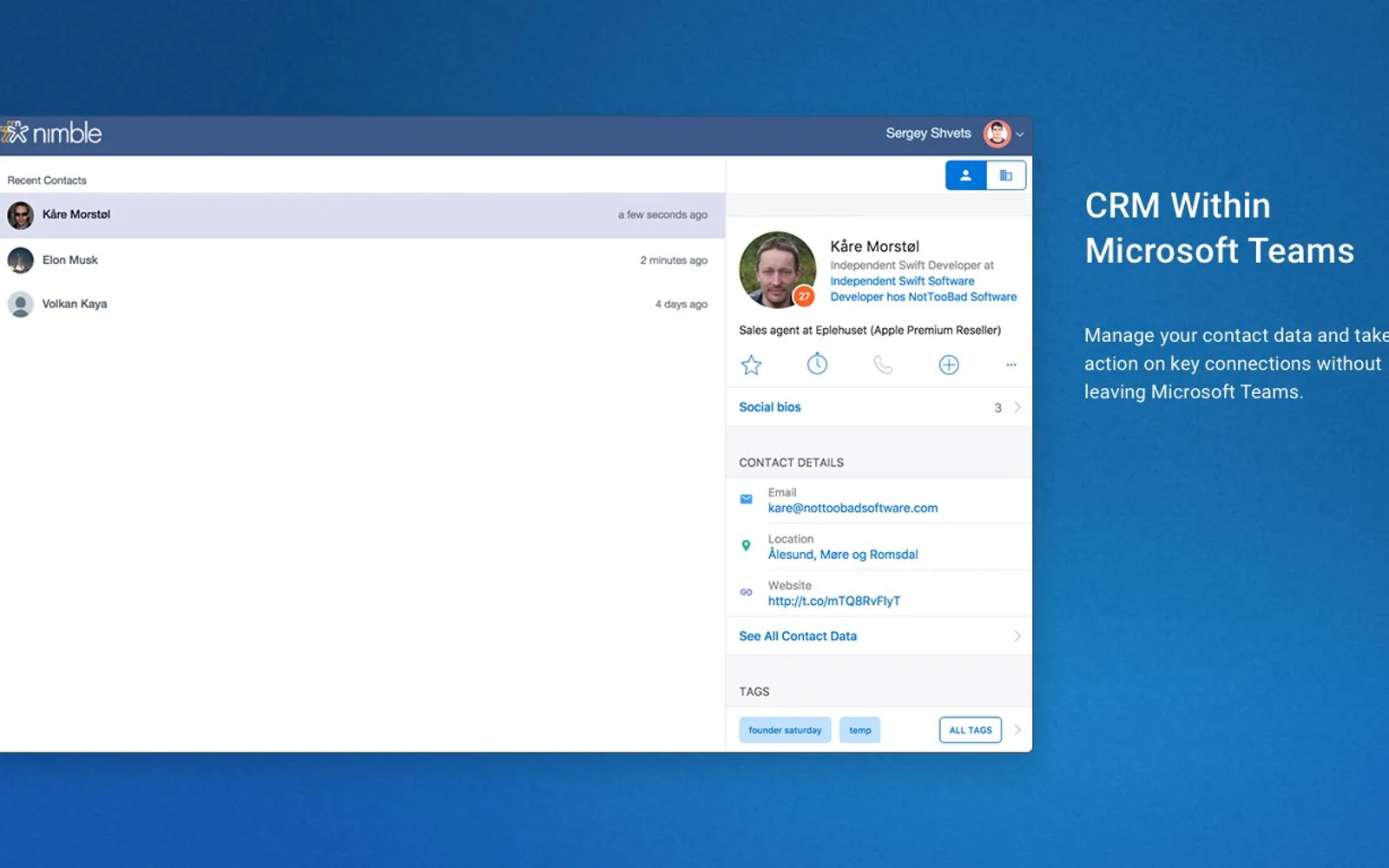
Task: Click Sales agent at Eplehuset description
Action: 870,331
